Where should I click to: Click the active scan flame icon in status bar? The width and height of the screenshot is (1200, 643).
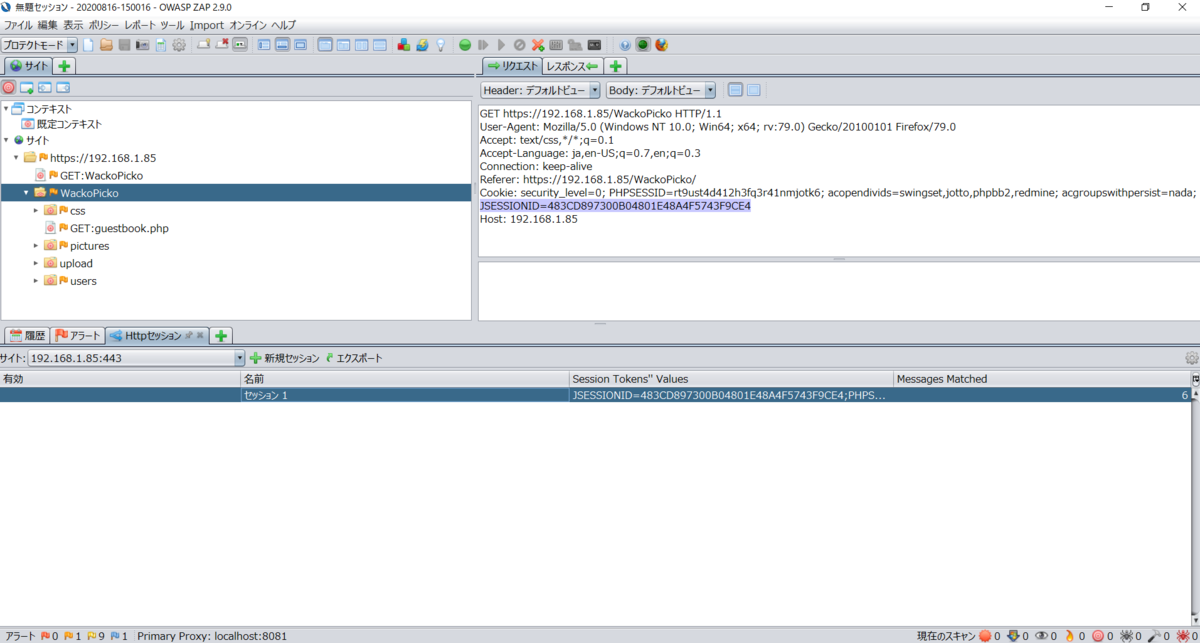(1070, 635)
